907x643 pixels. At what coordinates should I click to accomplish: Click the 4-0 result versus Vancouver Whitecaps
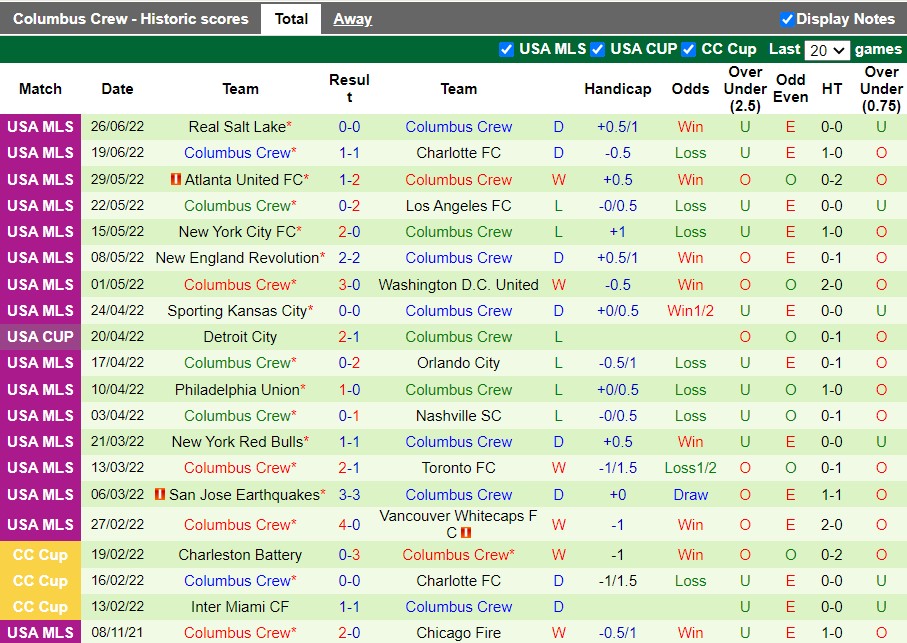[x=349, y=525]
